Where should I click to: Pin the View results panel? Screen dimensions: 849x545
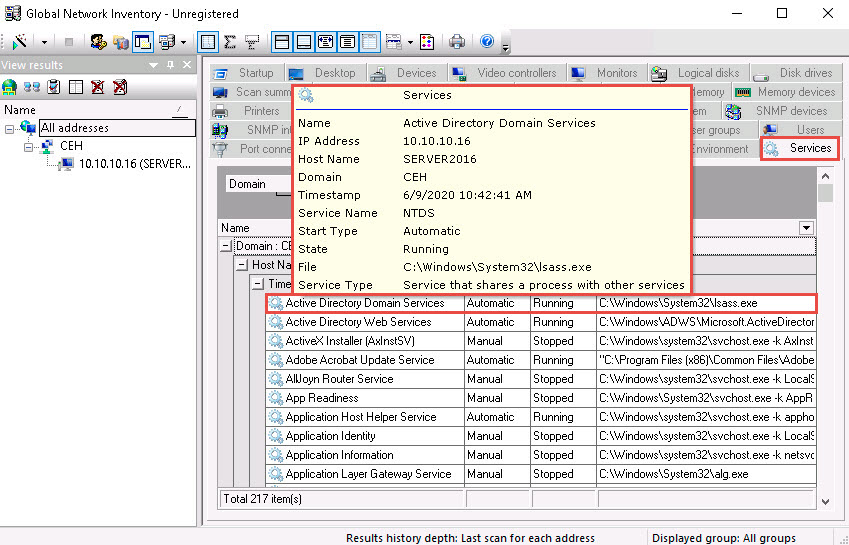point(171,65)
